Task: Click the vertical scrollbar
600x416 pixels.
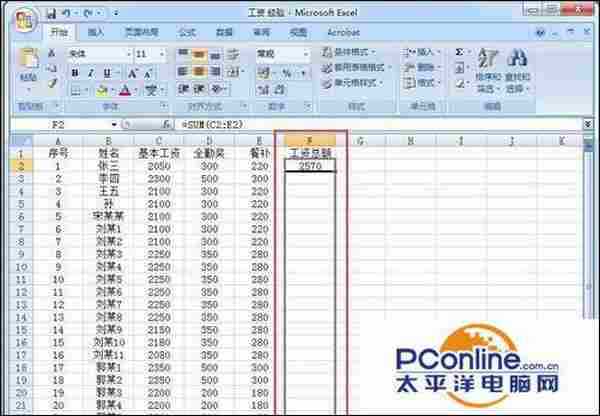Action: (x=589, y=230)
